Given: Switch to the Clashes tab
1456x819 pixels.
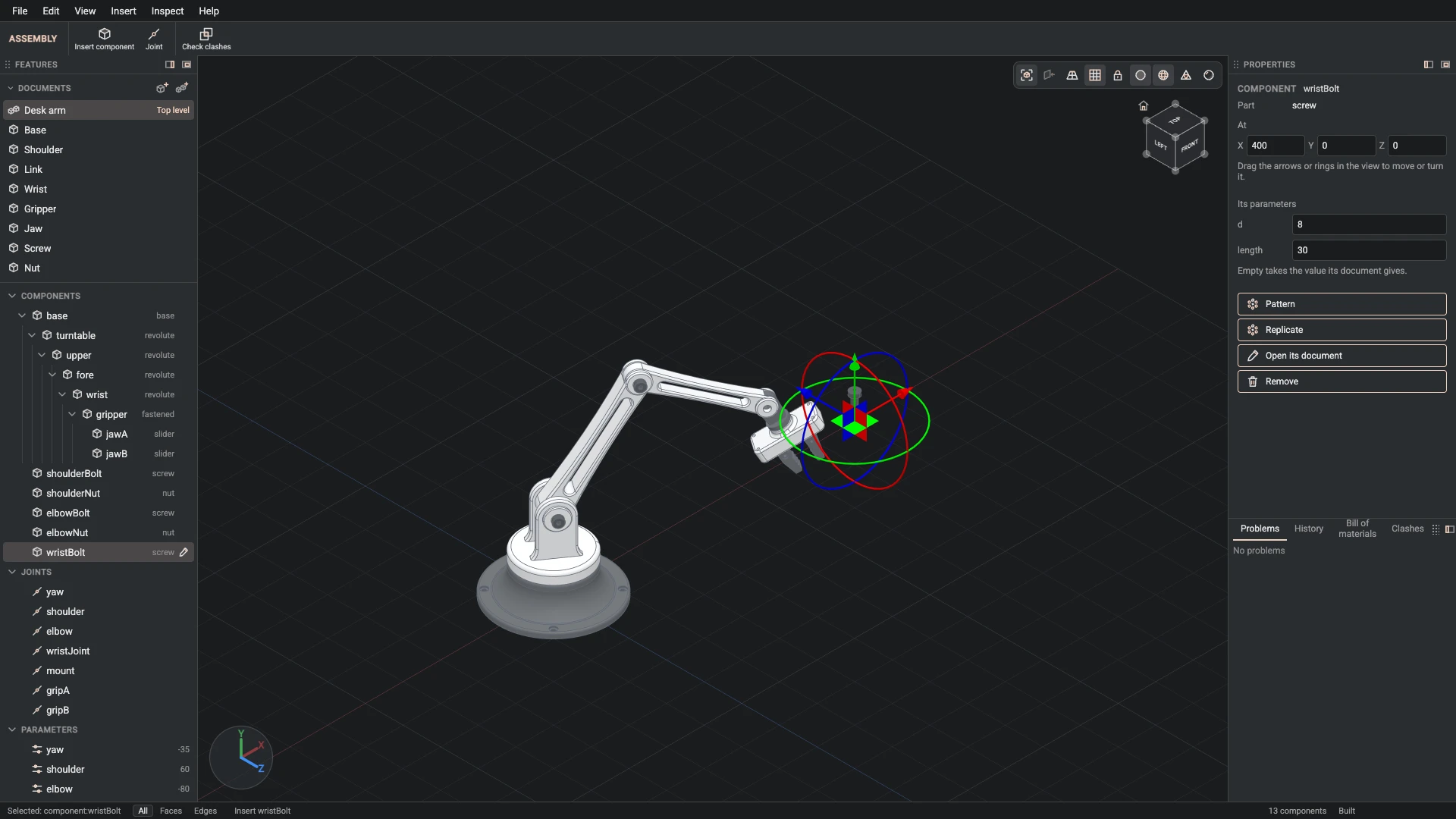Looking at the screenshot, I should (1407, 529).
